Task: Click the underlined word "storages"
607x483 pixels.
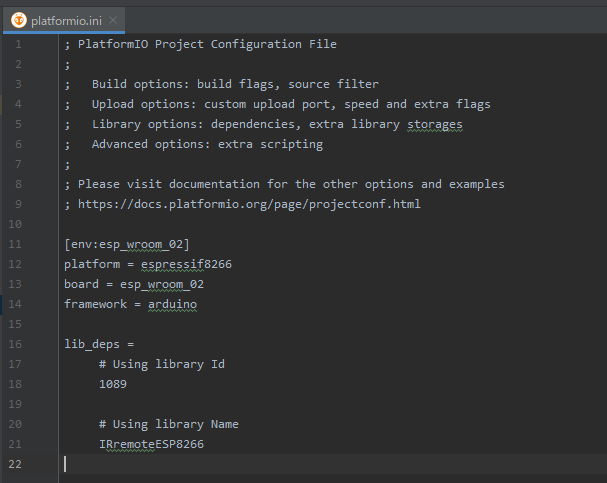Action: coord(435,124)
